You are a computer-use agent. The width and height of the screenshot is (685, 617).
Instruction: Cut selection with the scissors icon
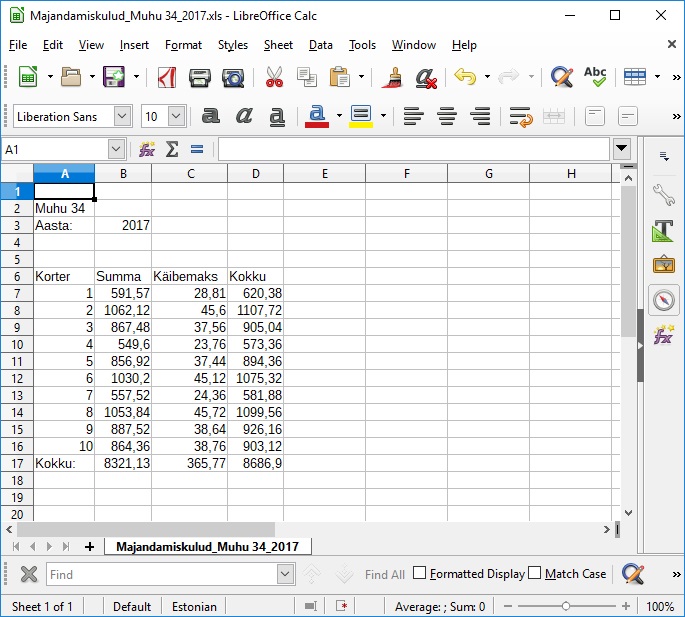(274, 77)
